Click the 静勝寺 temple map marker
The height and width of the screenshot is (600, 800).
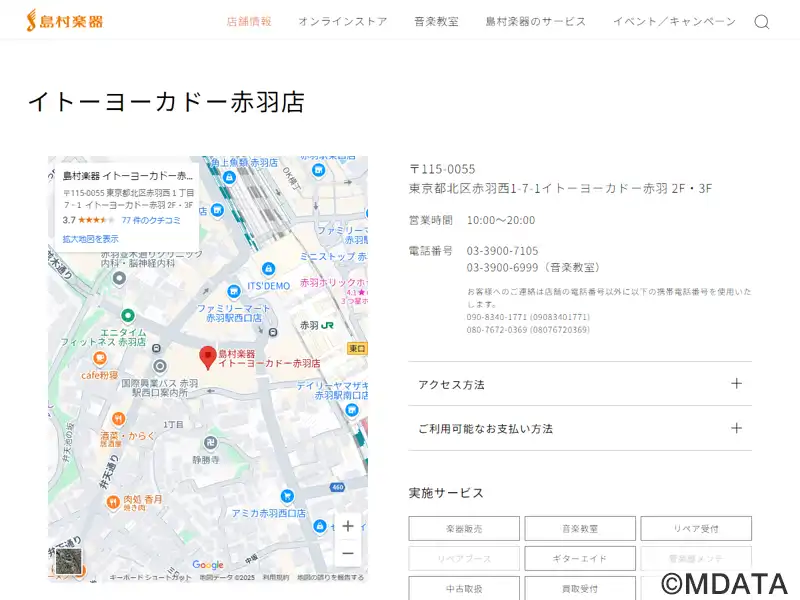[210, 442]
